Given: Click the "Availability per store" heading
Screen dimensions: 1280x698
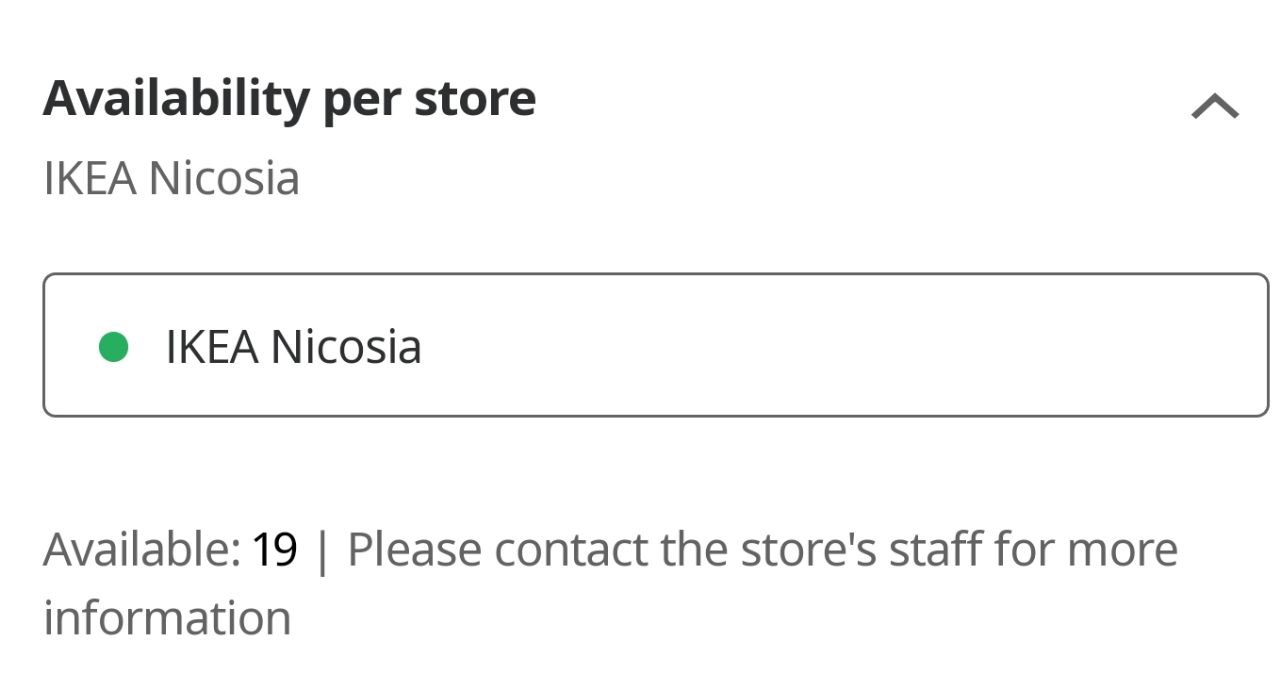Looking at the screenshot, I should (289, 99).
